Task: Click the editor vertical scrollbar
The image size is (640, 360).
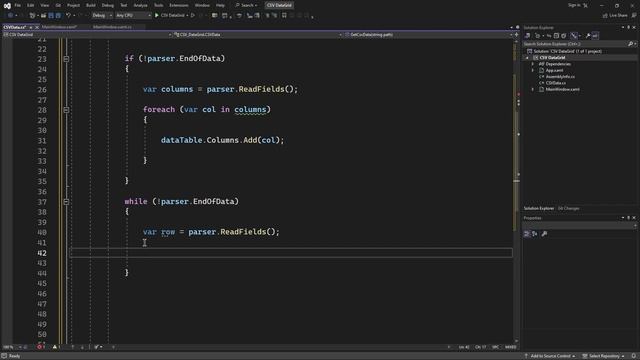Action: (x=517, y=190)
